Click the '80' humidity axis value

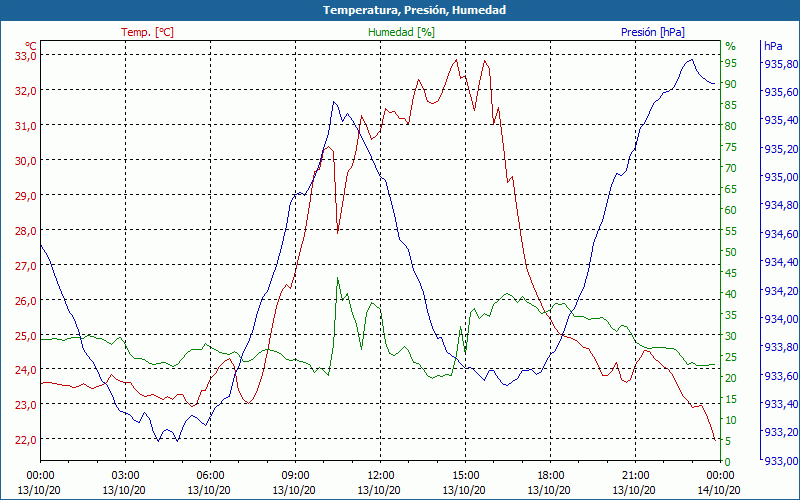click(x=731, y=126)
